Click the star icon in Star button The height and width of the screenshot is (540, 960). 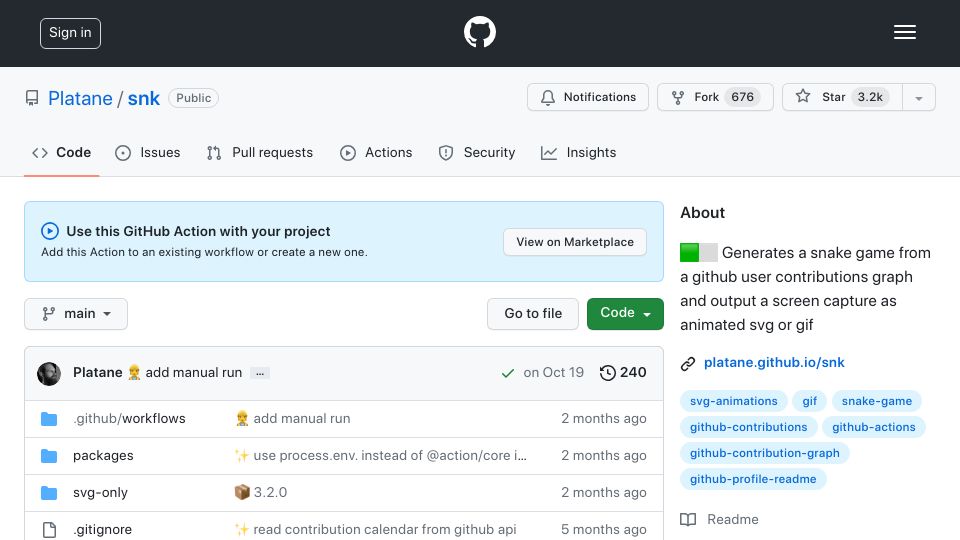coord(803,96)
